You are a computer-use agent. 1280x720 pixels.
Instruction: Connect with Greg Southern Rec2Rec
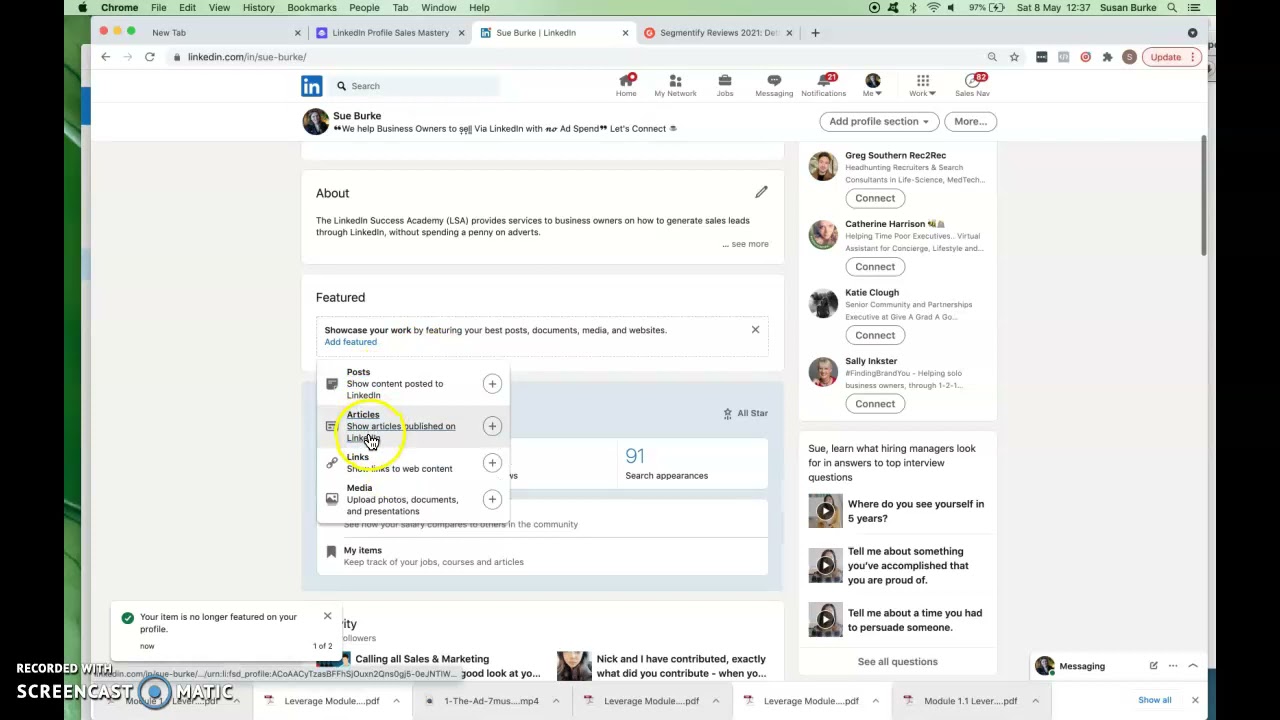pos(875,198)
